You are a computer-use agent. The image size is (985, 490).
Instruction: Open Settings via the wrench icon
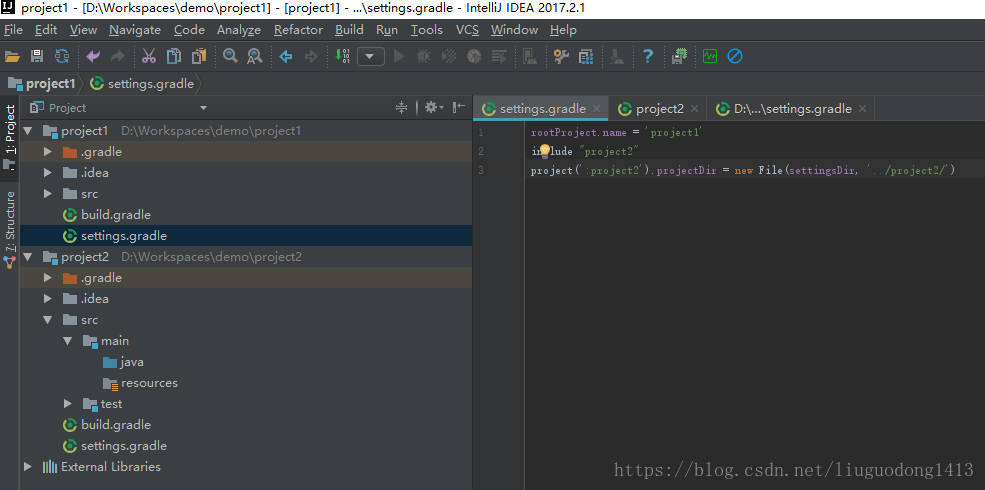click(x=561, y=57)
